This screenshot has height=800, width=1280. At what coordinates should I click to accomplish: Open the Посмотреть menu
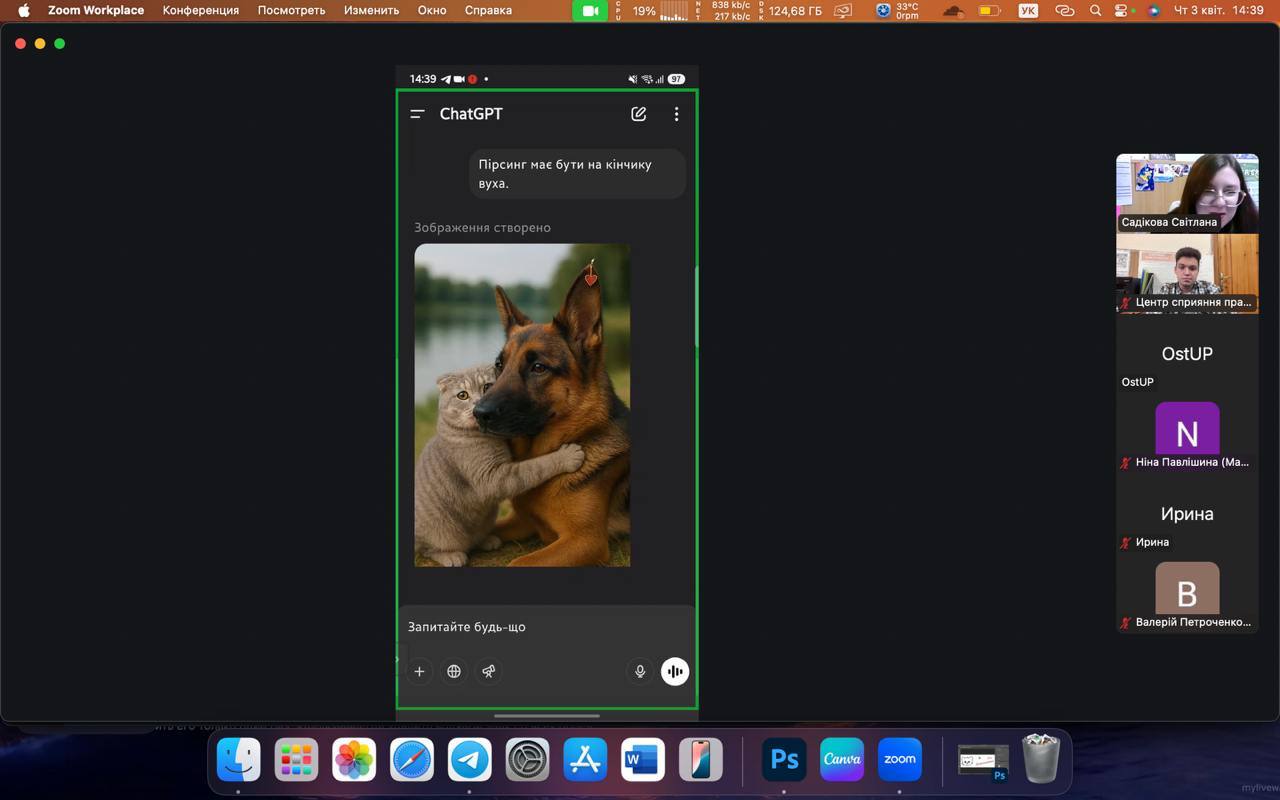[x=291, y=11]
